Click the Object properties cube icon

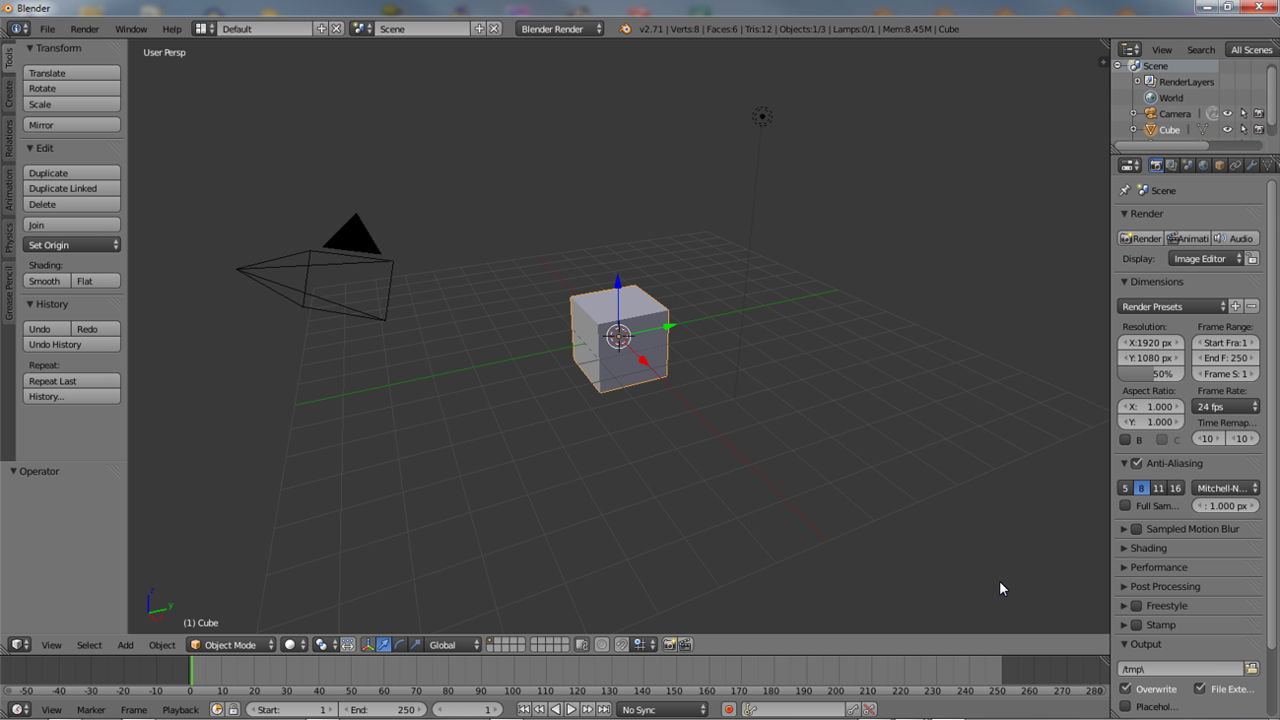point(1219,165)
